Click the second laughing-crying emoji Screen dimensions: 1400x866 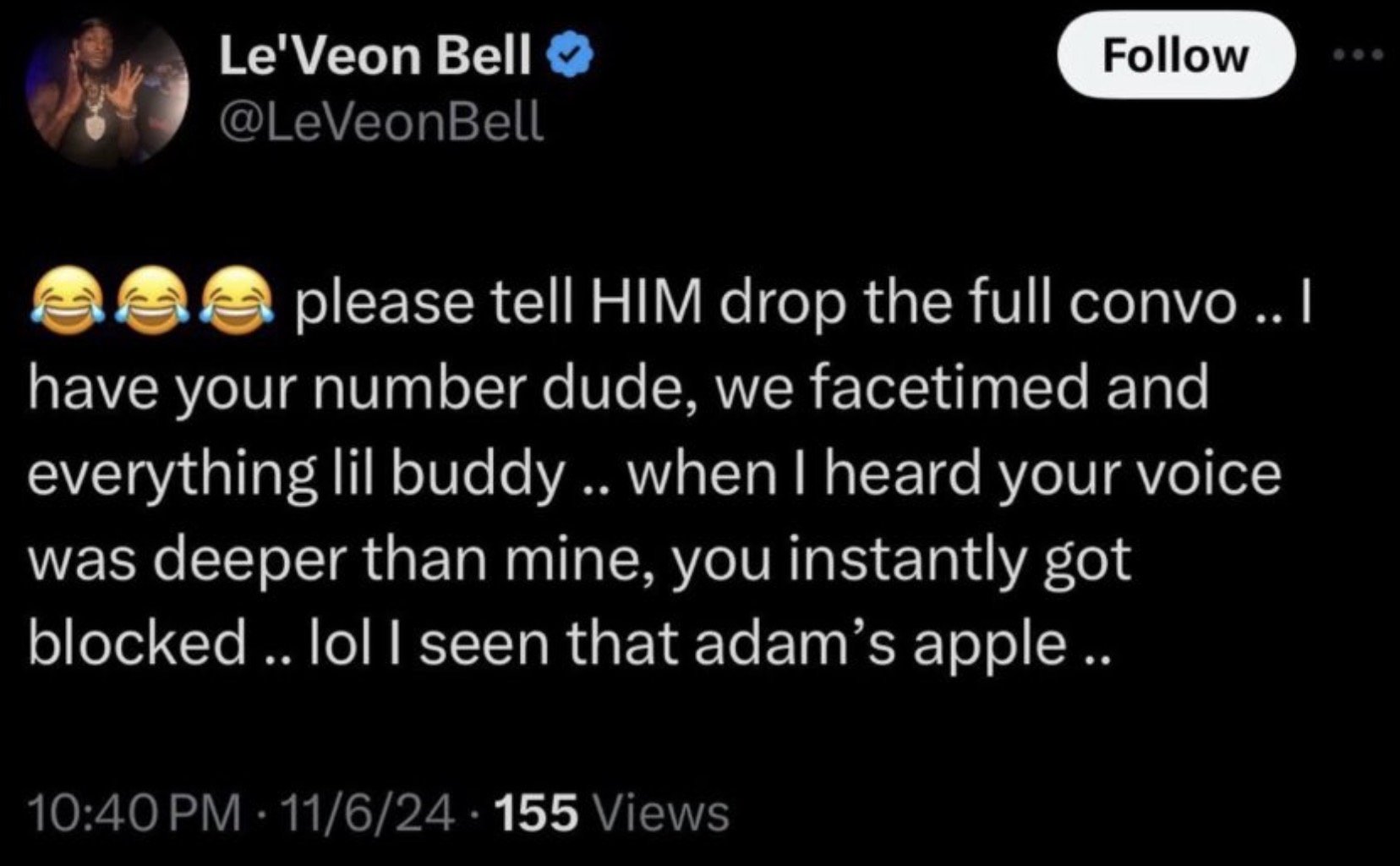pyautogui.click(x=150, y=301)
